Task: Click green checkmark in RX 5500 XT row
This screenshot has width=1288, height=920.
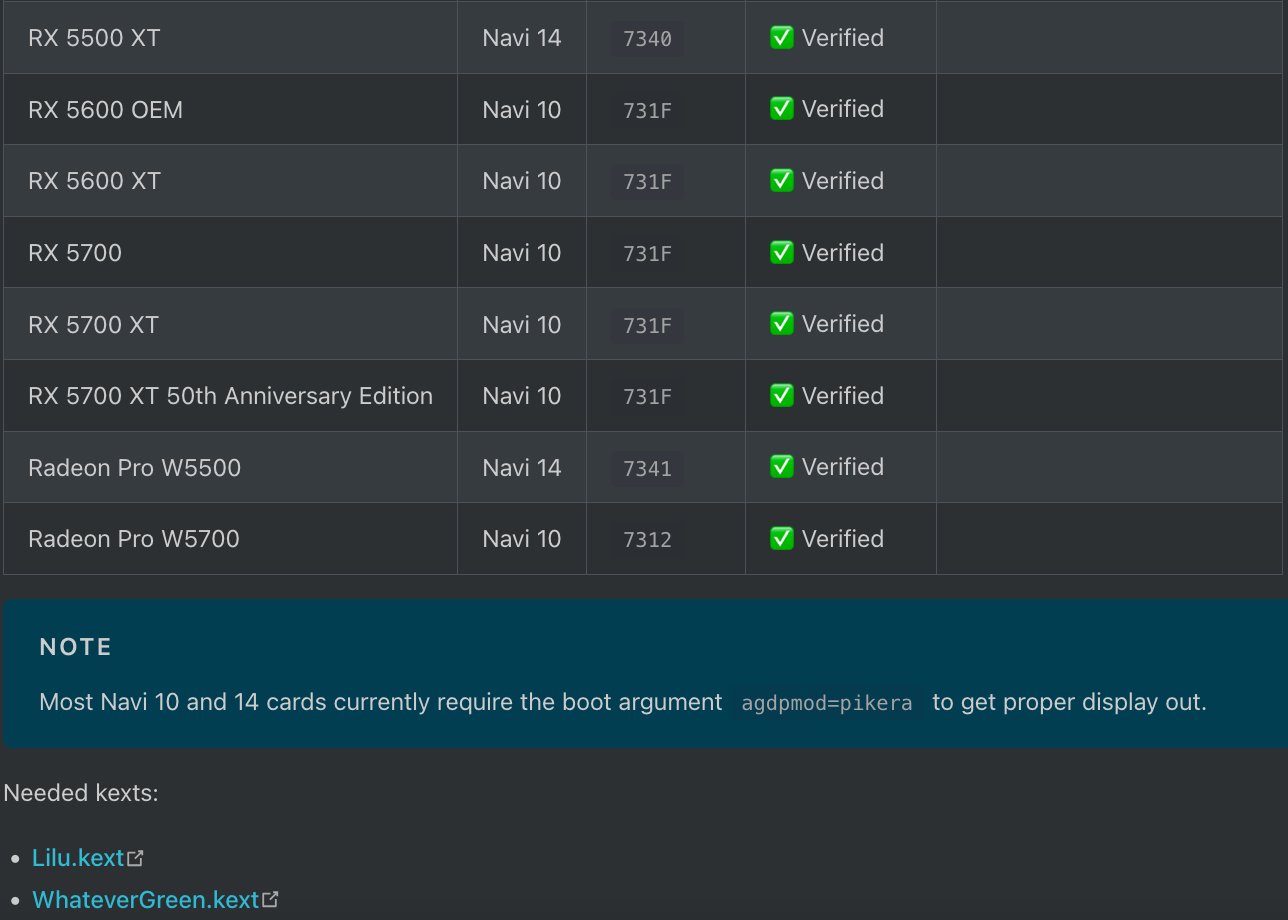Action: click(781, 38)
